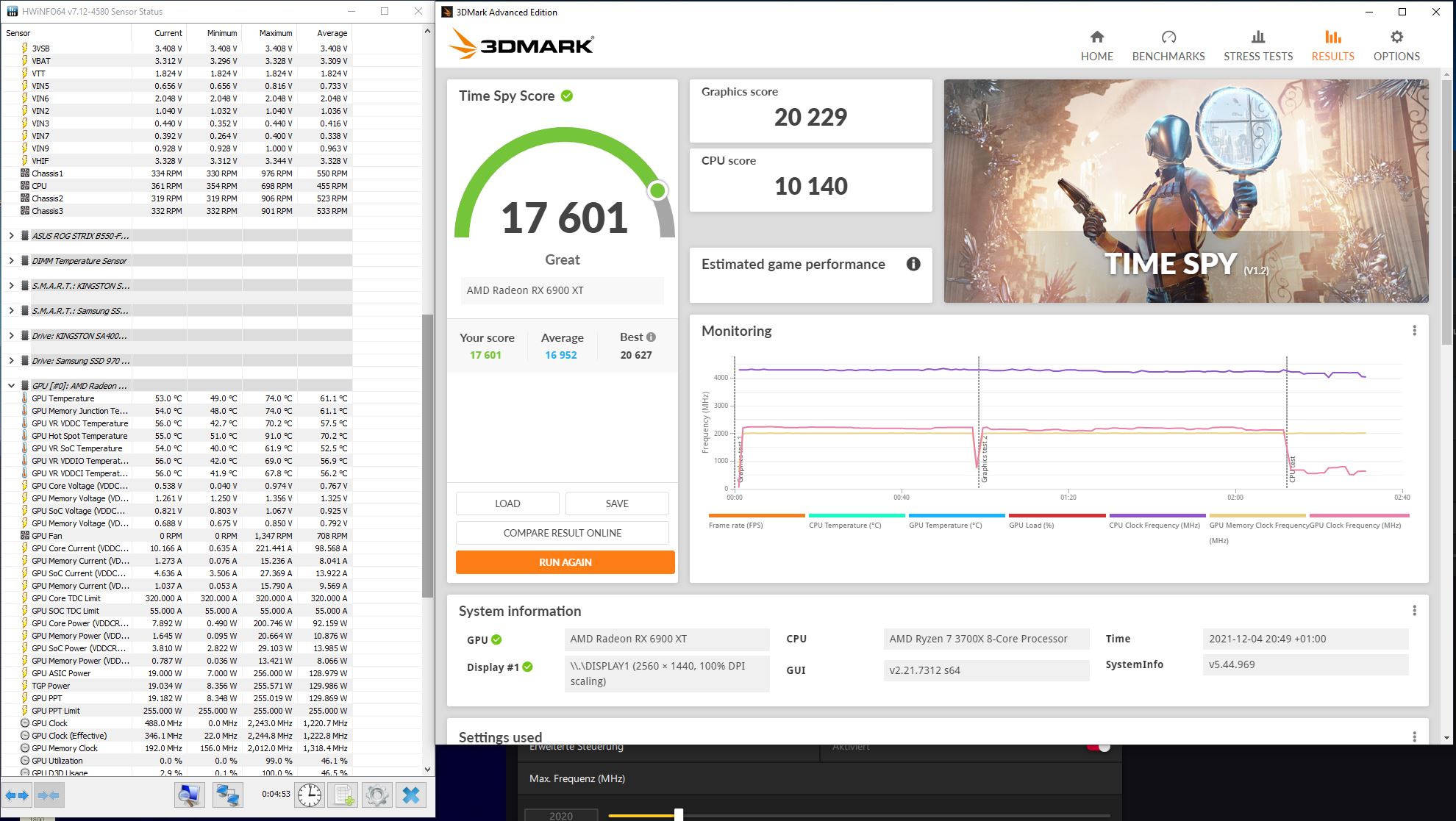Screen dimensions: 1456x821
Task: Expand the ASUS ROG STRIX B550-F sensor group
Action: (11, 236)
